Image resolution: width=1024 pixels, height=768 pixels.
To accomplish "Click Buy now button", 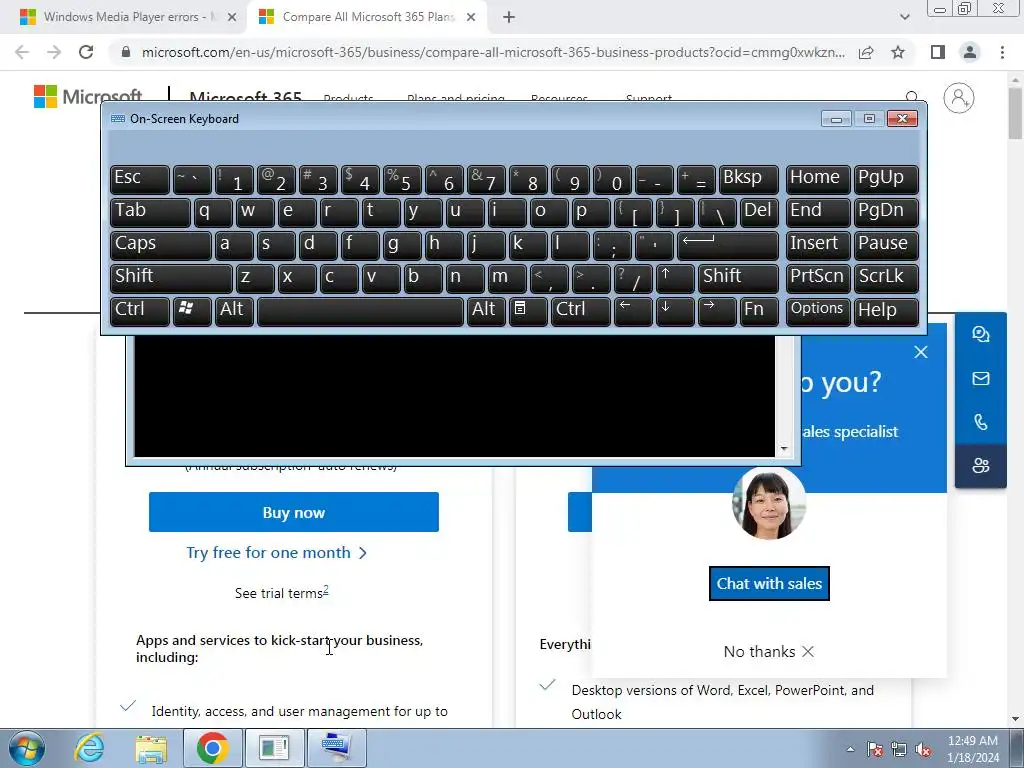I will click(294, 512).
